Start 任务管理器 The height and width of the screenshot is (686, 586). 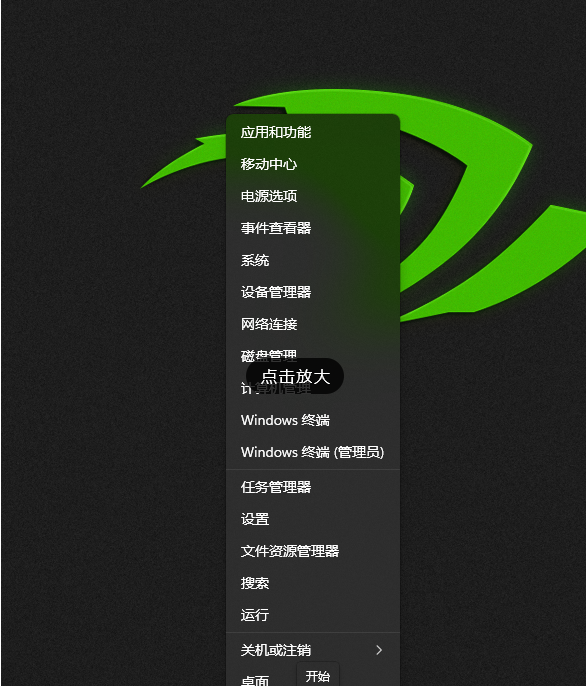tap(313, 487)
